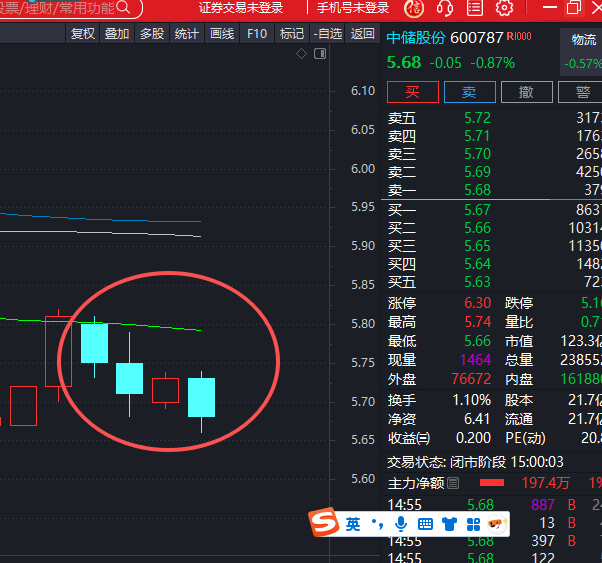The width and height of the screenshot is (602, 563).
Task: Click 主力净额 197.4万 value
Action: coord(546,483)
